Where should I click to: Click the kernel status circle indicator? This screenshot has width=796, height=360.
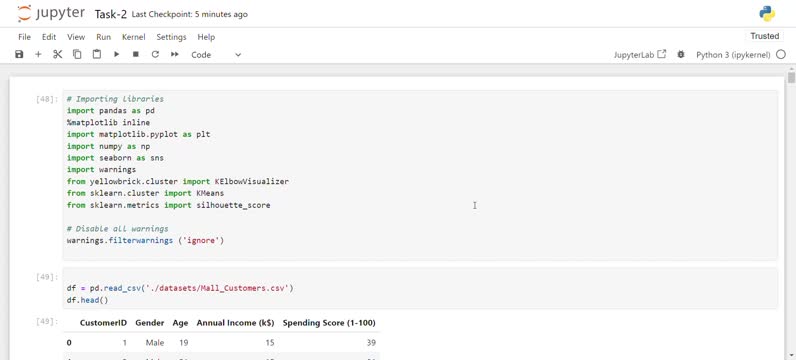(x=781, y=54)
